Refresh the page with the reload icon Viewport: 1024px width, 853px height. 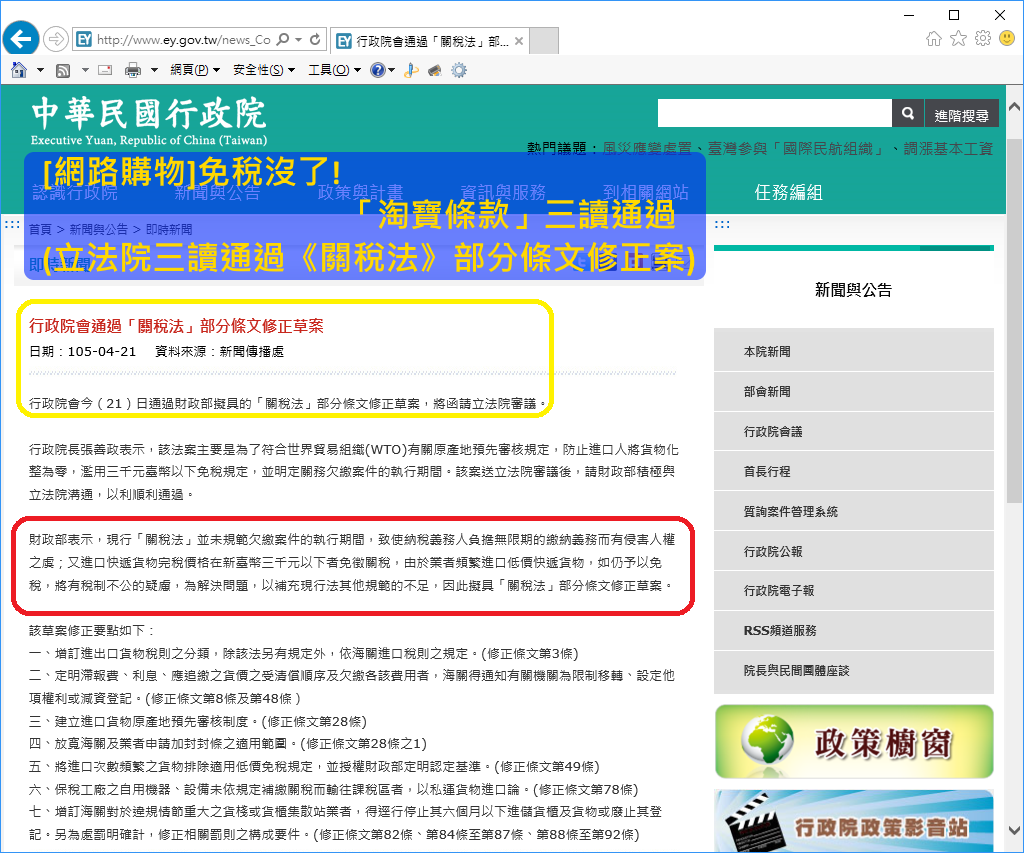click(x=315, y=39)
